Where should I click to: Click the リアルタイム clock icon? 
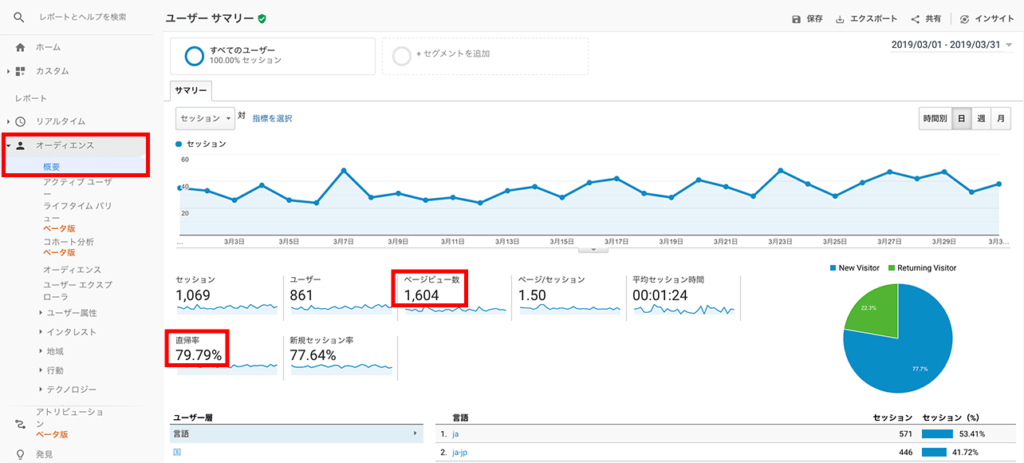pos(20,121)
